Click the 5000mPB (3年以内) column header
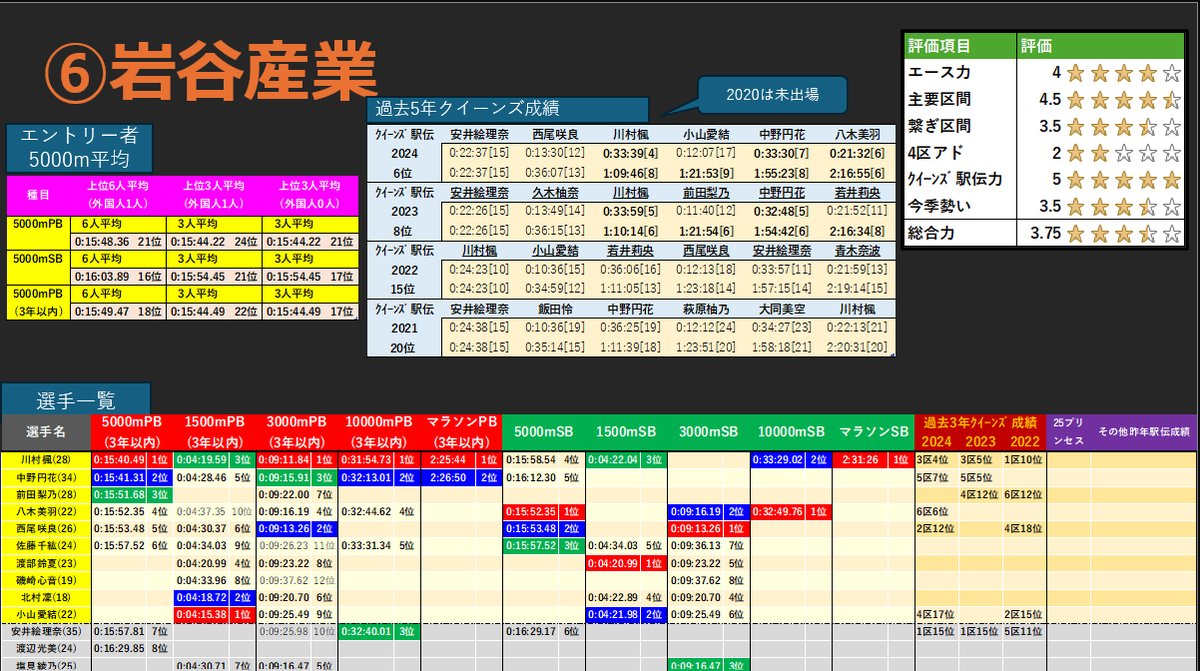 tap(131, 432)
